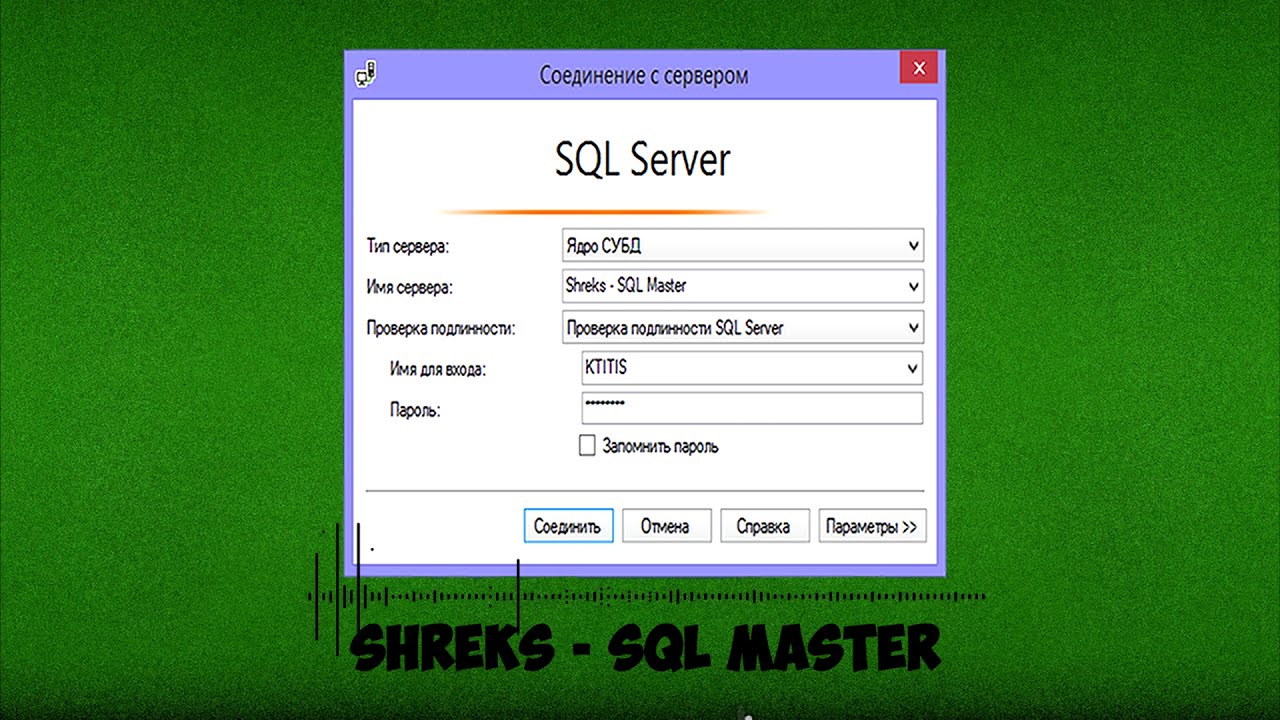
Task: Expand options via Параметры >> button
Action: click(x=872, y=526)
